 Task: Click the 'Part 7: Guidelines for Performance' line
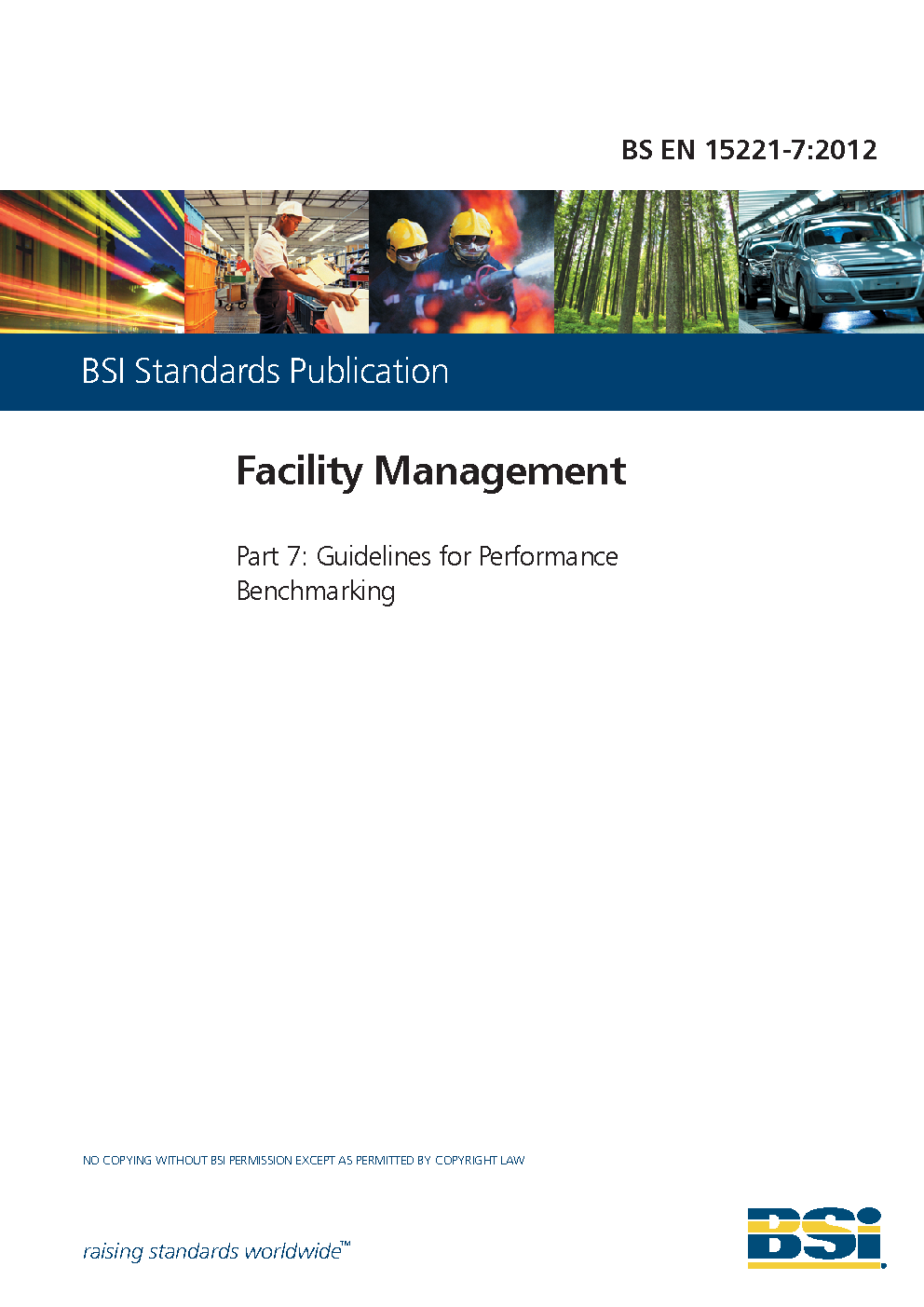[427, 556]
